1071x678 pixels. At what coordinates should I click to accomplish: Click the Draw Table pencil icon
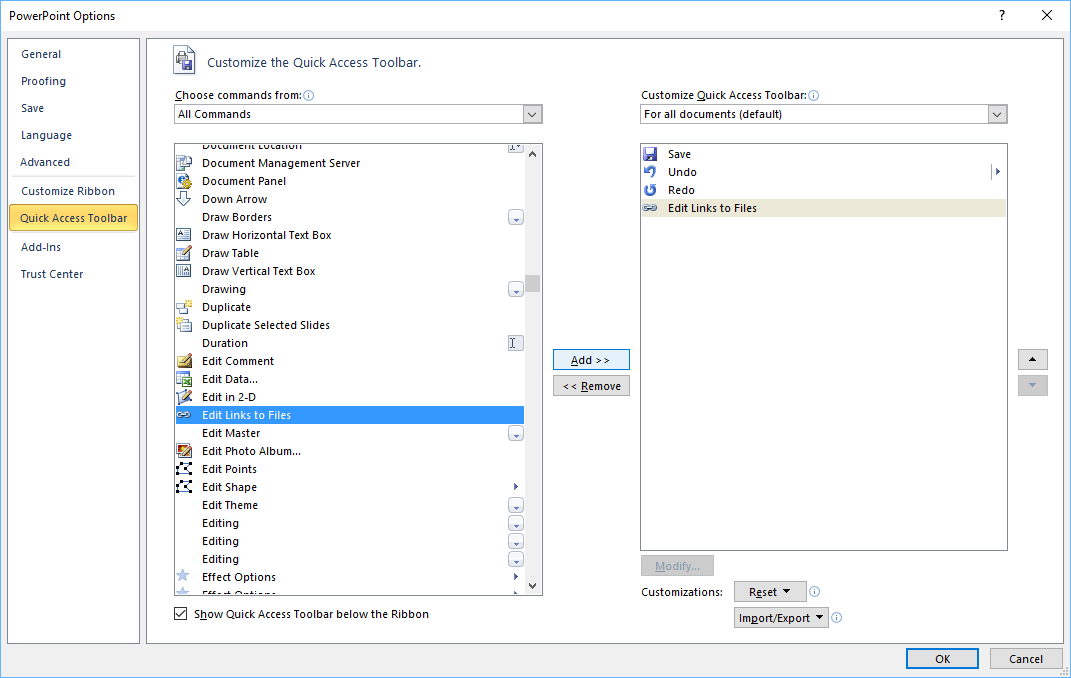[x=184, y=253]
